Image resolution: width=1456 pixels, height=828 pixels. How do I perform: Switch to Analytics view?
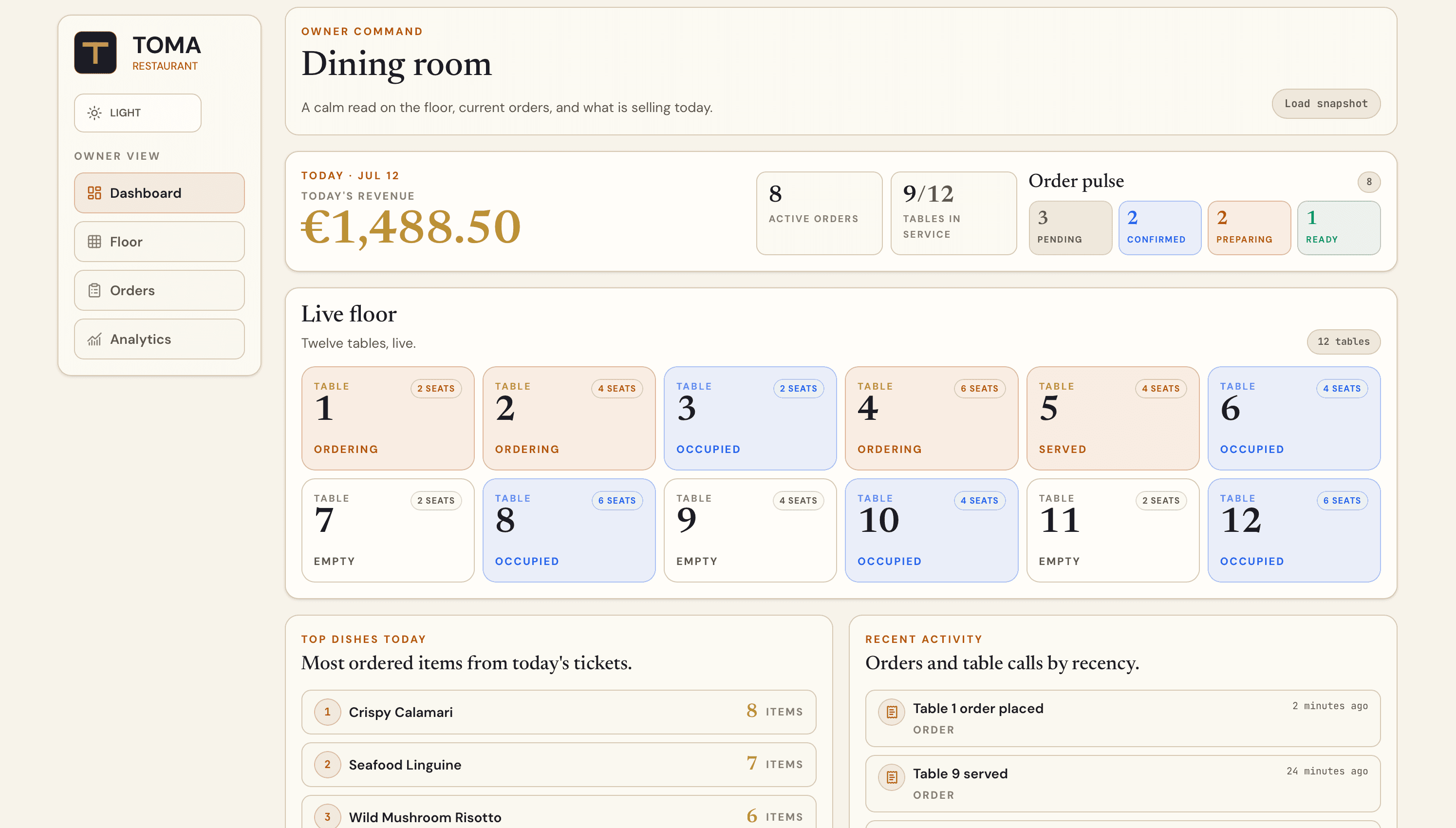point(159,339)
